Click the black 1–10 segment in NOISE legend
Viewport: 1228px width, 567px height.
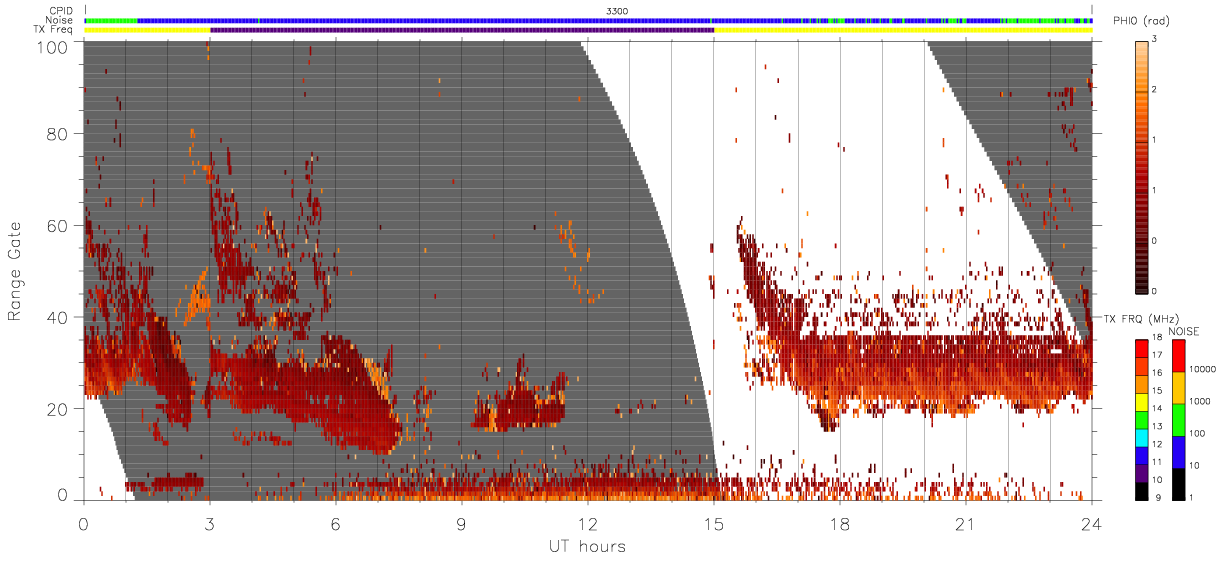point(1178,484)
